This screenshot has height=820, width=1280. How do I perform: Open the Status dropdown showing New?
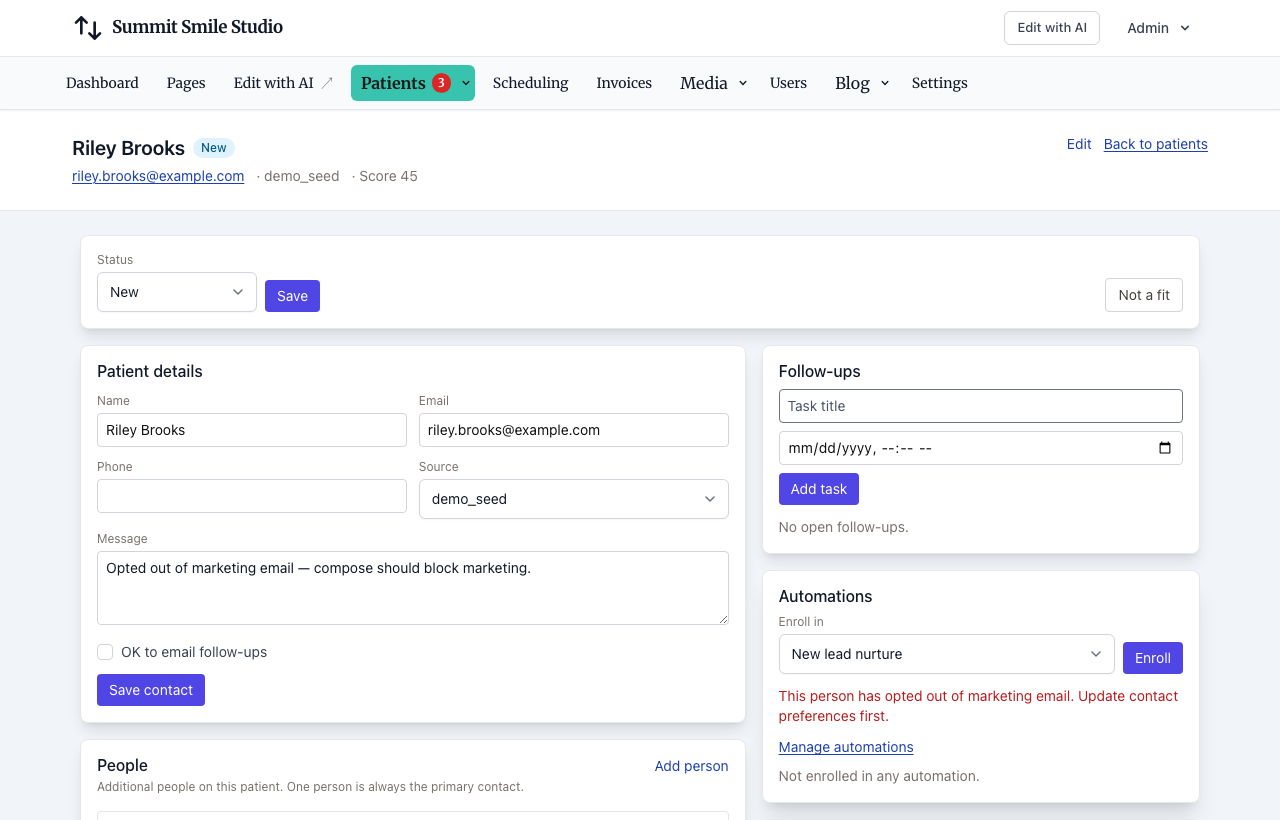click(177, 292)
